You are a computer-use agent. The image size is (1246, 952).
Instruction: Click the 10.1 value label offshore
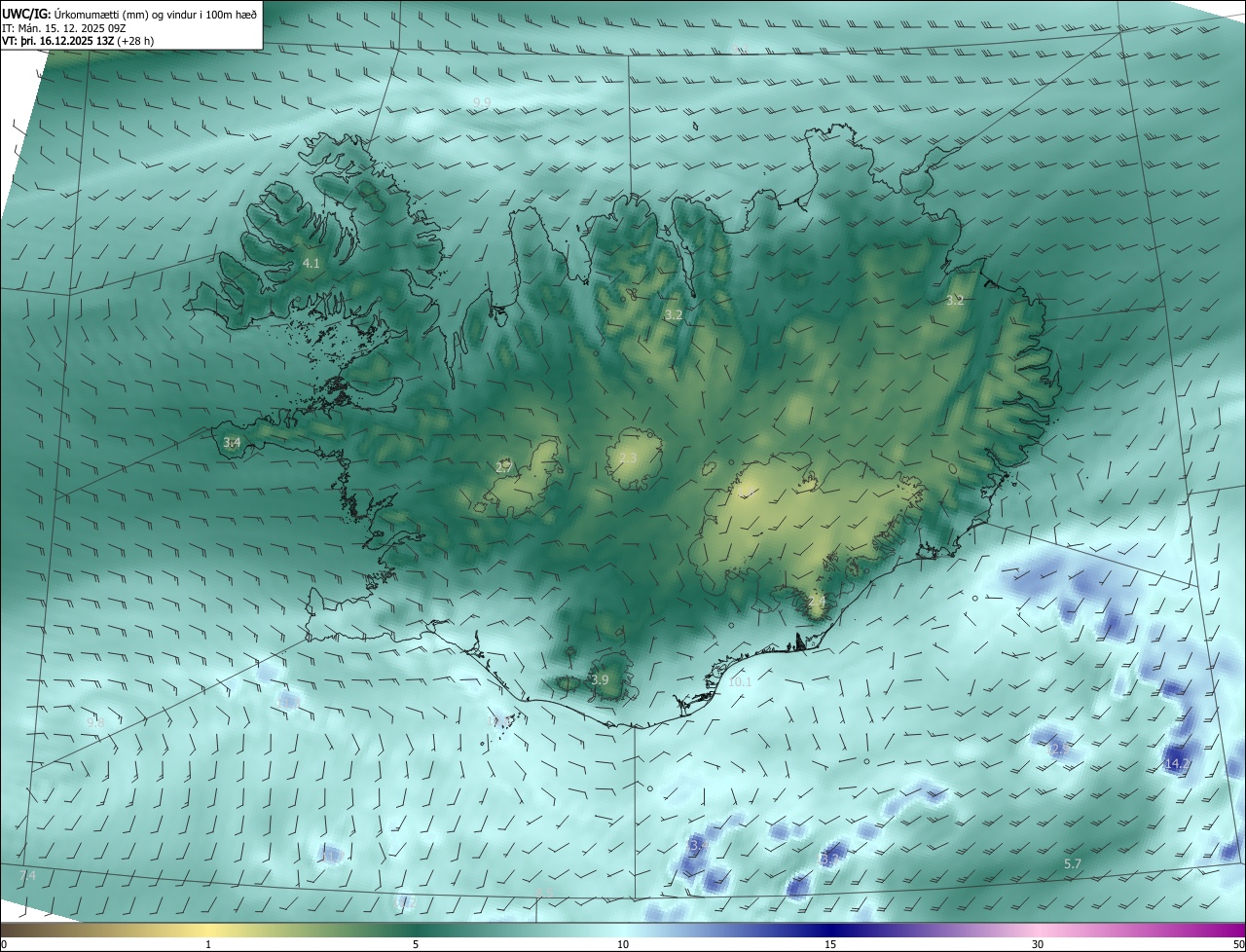(x=740, y=682)
